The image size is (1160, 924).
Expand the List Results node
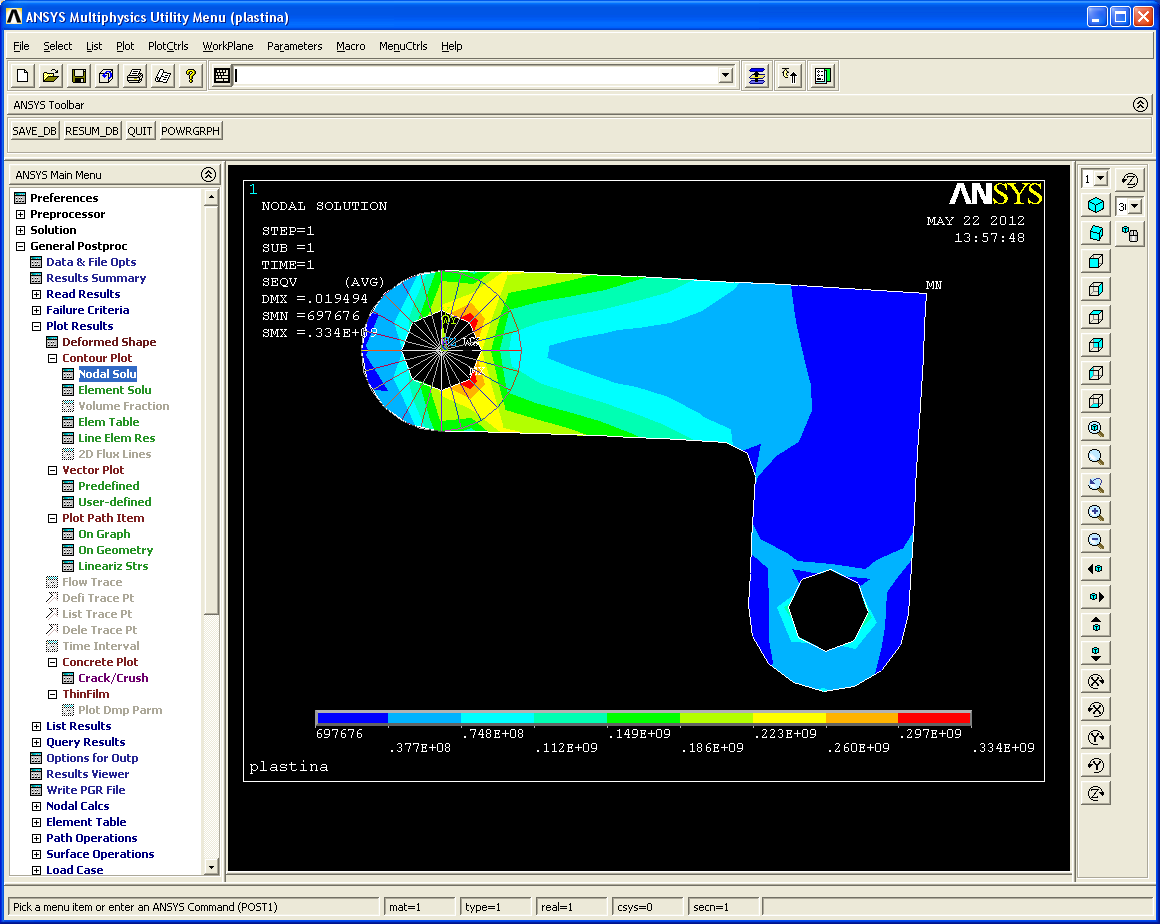tap(36, 726)
